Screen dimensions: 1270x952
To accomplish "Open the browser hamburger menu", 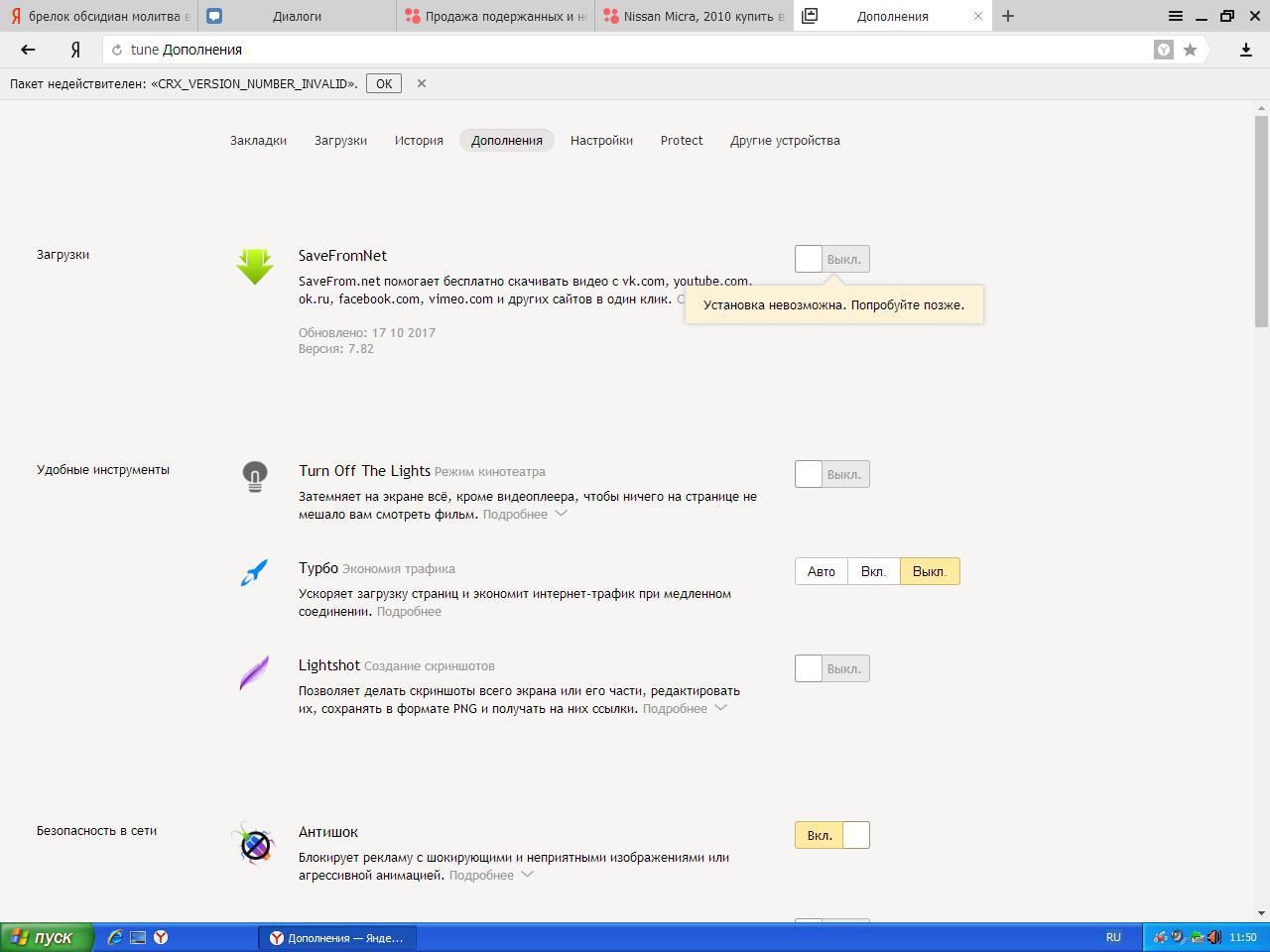I will pos(1176,16).
